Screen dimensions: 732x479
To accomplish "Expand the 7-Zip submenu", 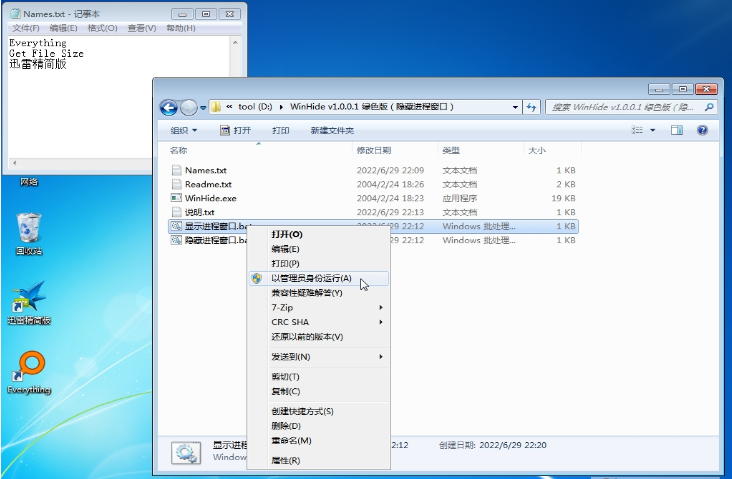I will point(319,308).
